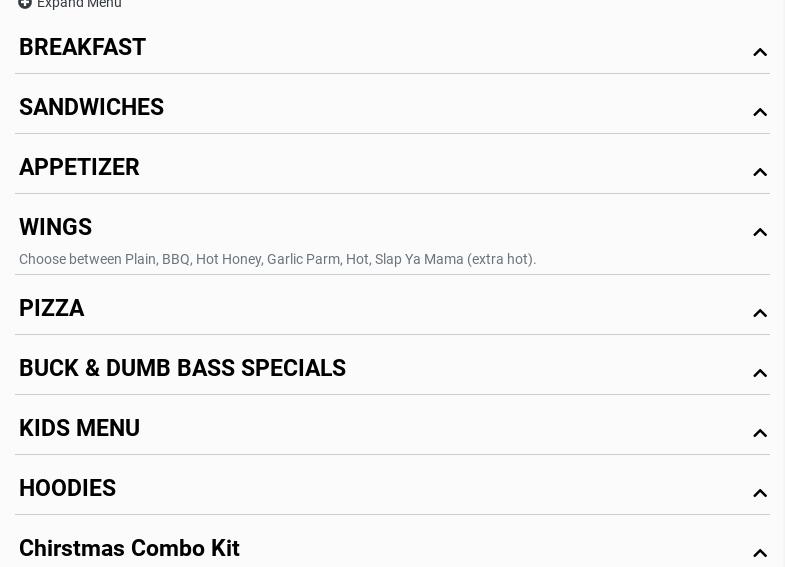Toggle the Sandwiches section chevron
Viewport: 785px width, 567px height.
coord(760,112)
